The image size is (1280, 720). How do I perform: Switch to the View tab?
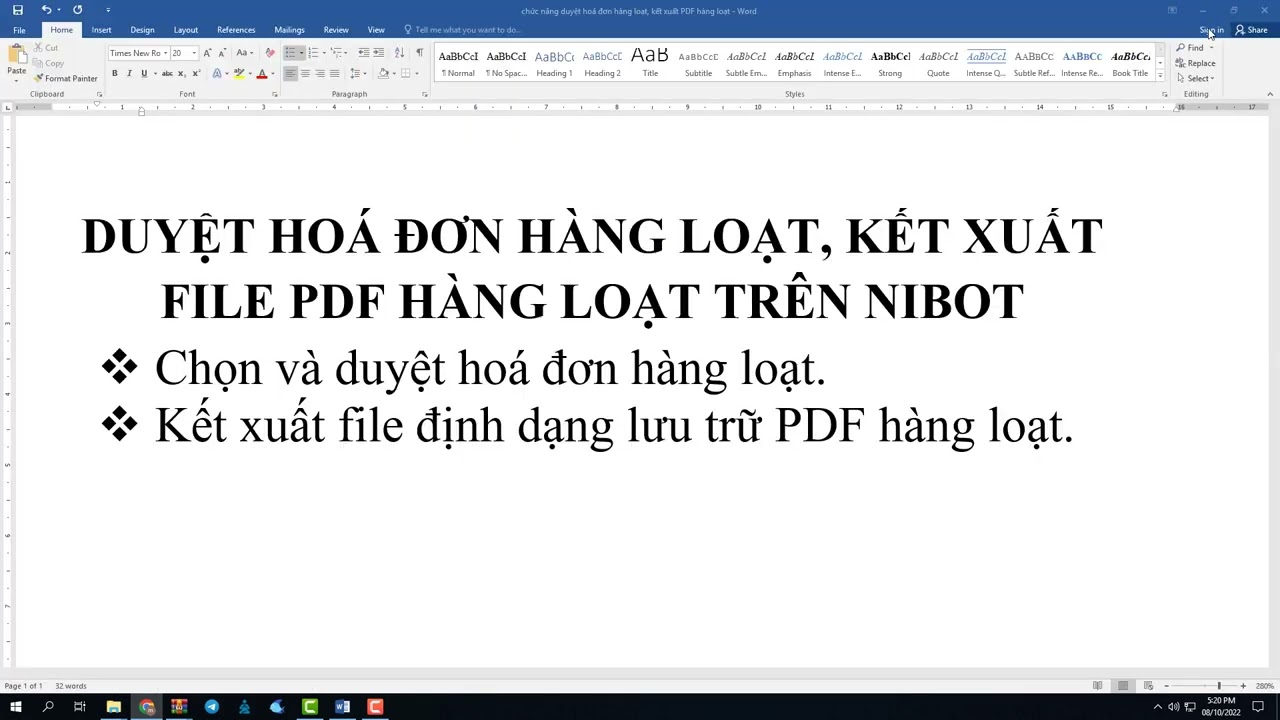pos(376,30)
